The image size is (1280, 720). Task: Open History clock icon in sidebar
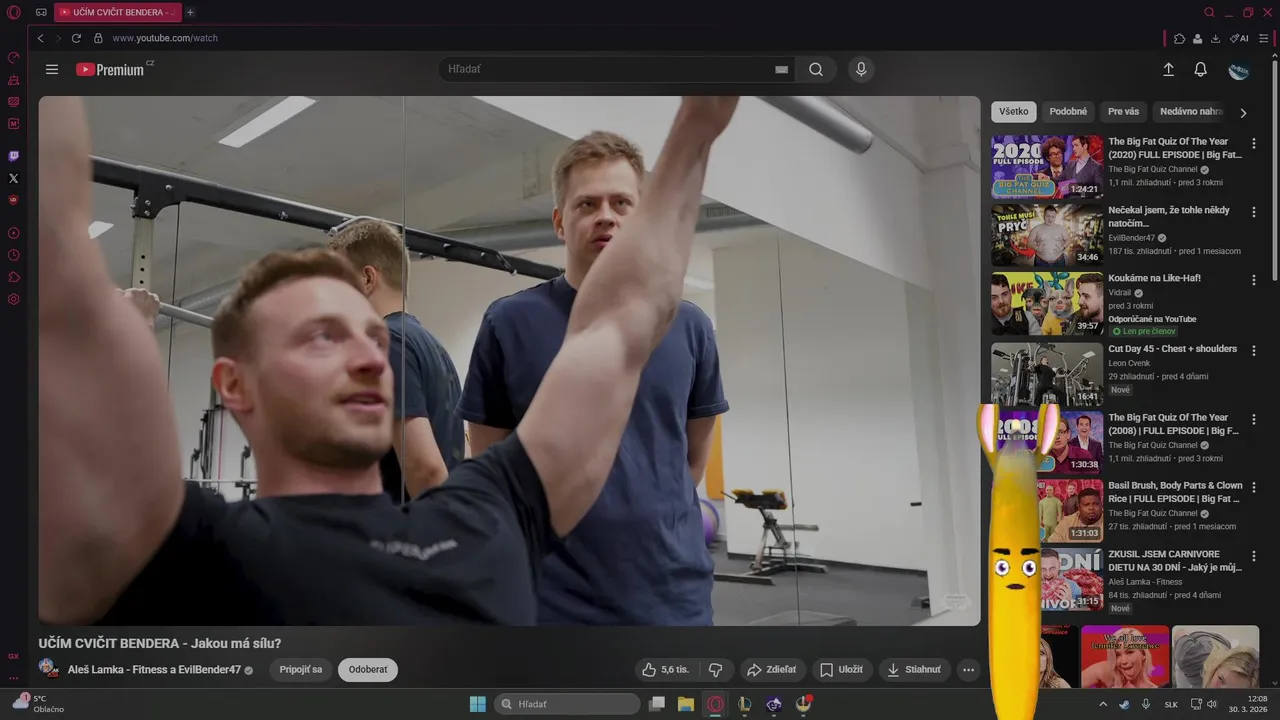pyautogui.click(x=13, y=255)
